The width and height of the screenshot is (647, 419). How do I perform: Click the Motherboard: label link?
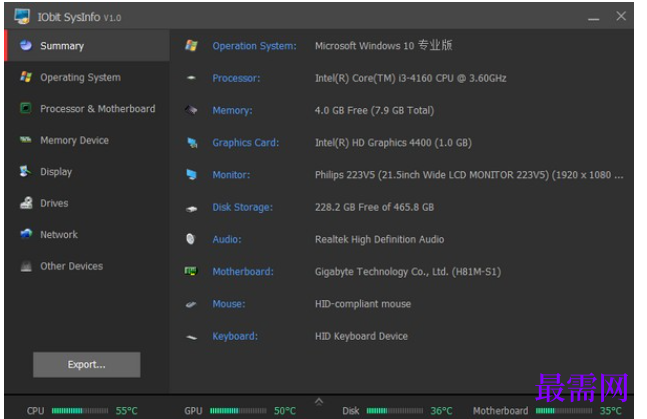pos(243,272)
